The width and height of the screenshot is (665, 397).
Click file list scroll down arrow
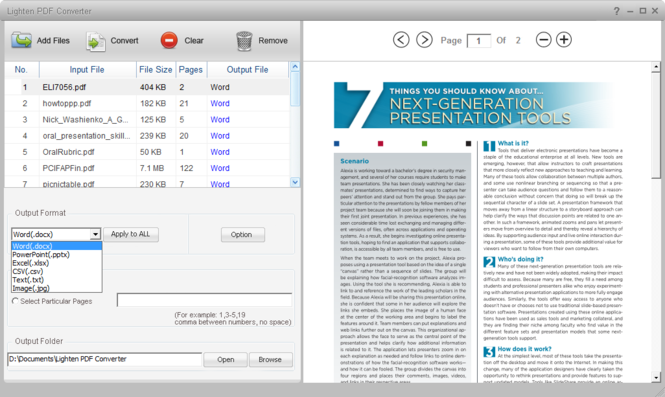coord(295,182)
